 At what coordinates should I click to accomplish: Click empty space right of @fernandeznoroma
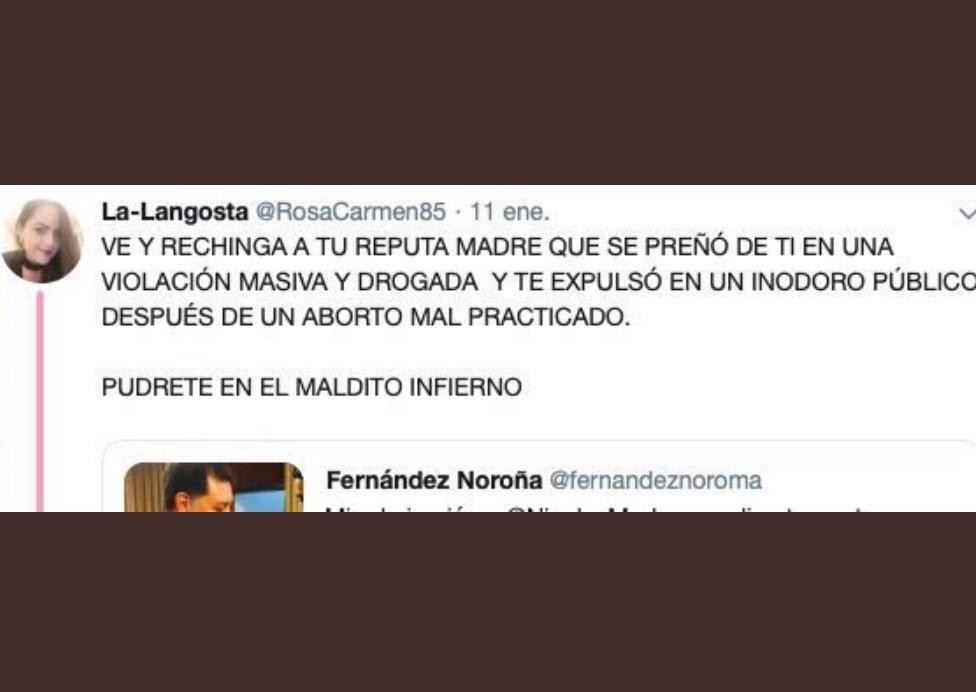point(865,480)
